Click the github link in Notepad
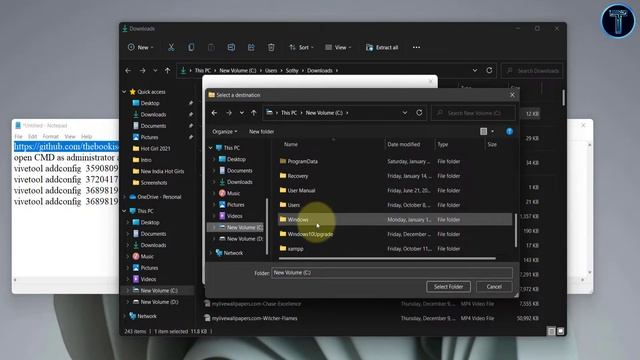640x360 pixels. click(x=66, y=146)
